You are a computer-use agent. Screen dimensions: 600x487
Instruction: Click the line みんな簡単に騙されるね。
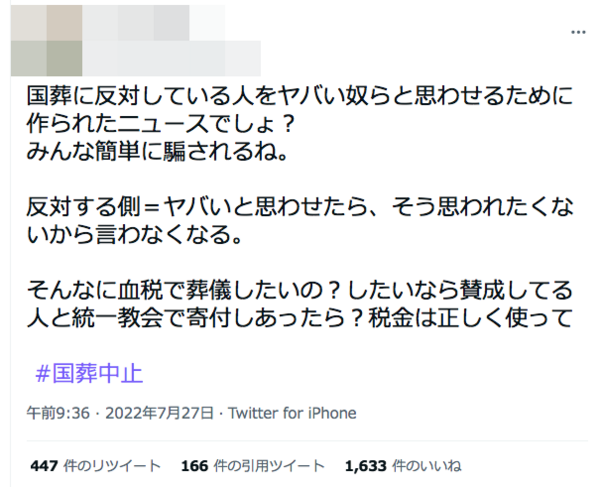click(157, 152)
